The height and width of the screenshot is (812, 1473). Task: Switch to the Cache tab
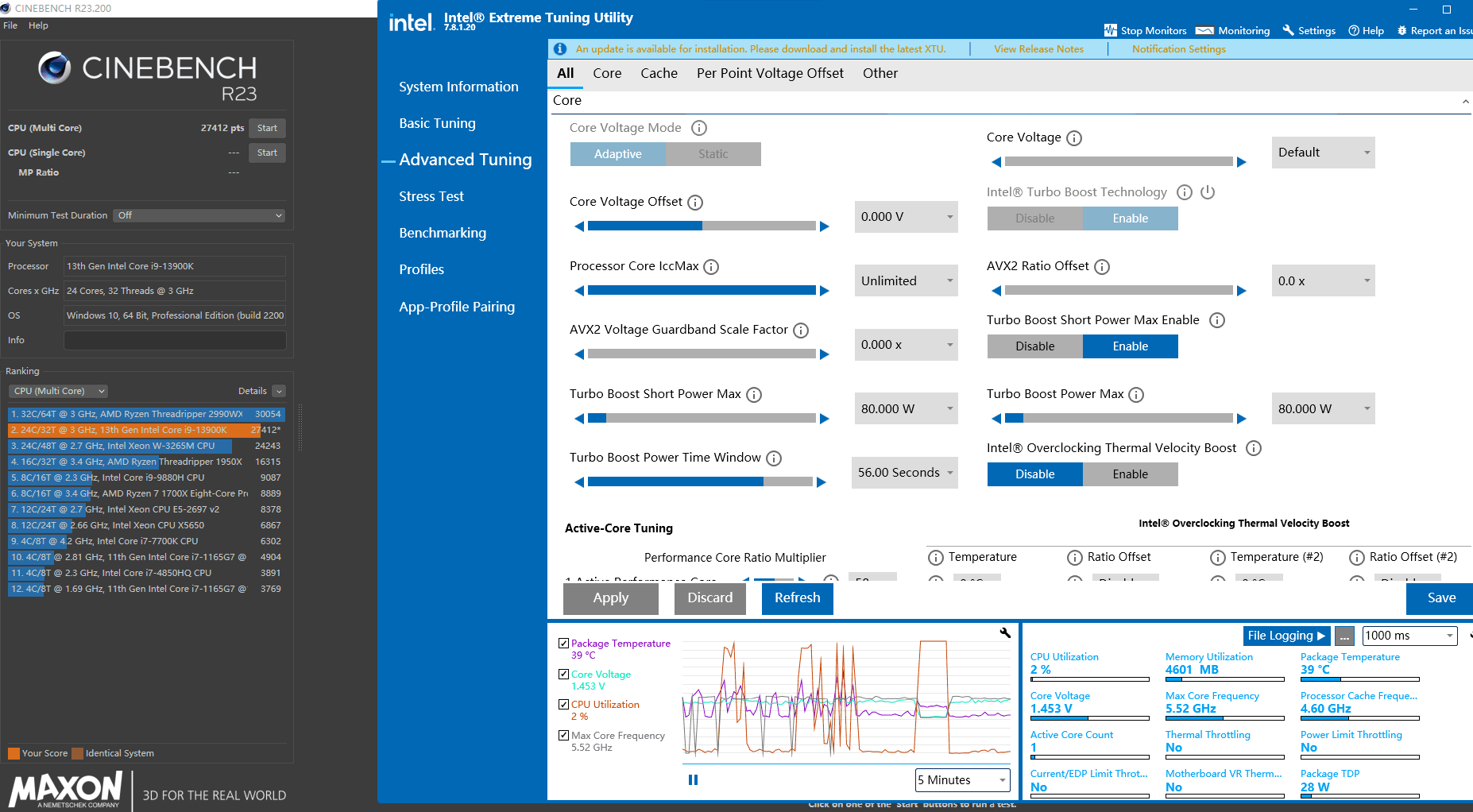coord(659,74)
